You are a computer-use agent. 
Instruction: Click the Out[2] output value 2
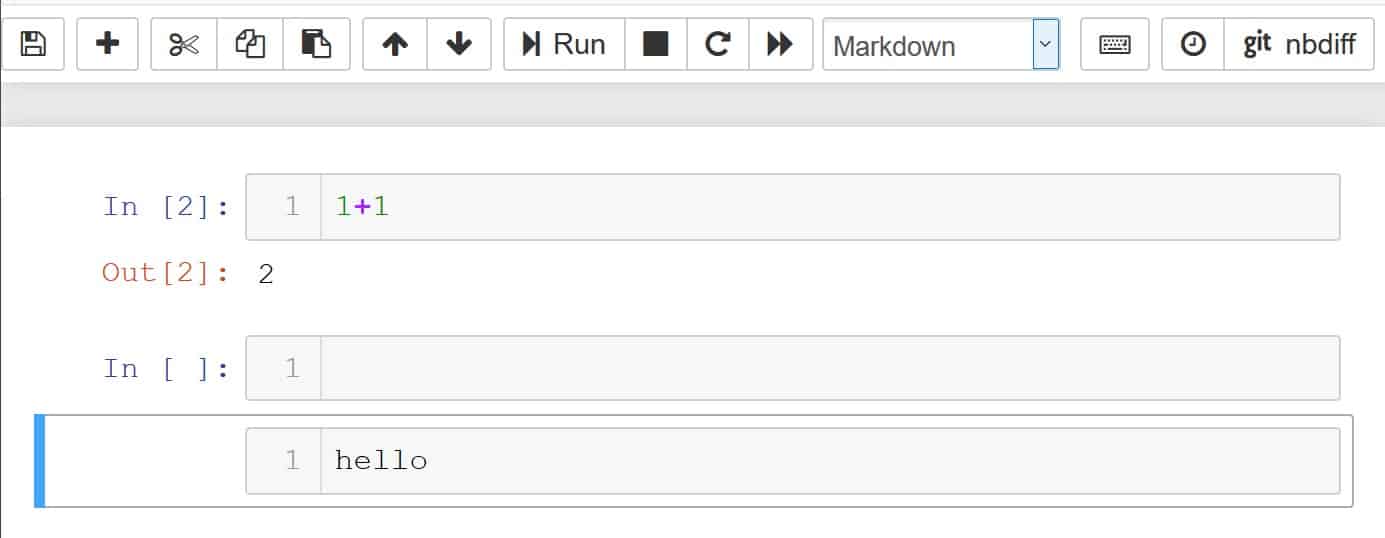266,274
